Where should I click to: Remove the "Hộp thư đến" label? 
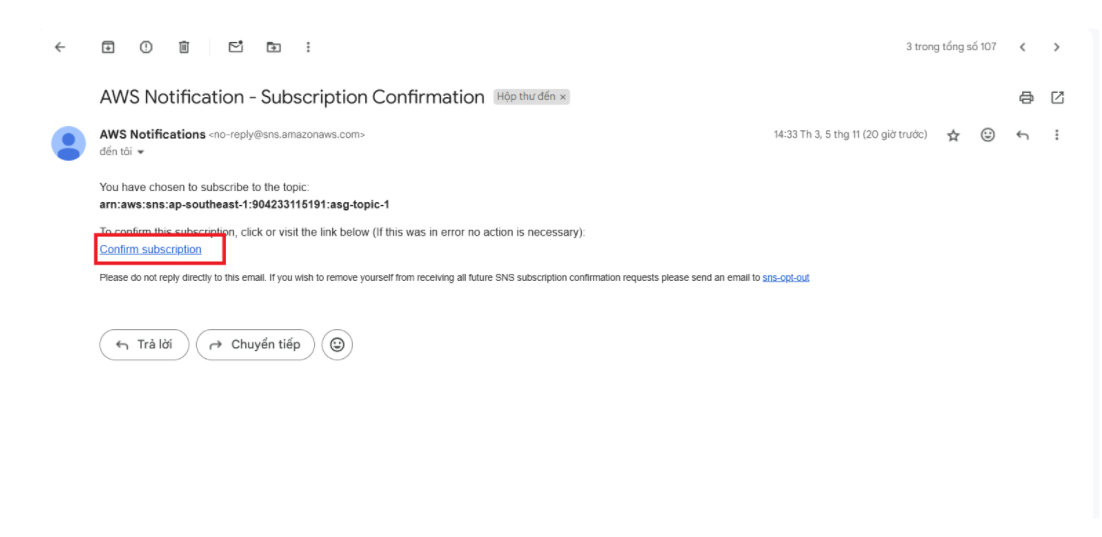tap(563, 98)
